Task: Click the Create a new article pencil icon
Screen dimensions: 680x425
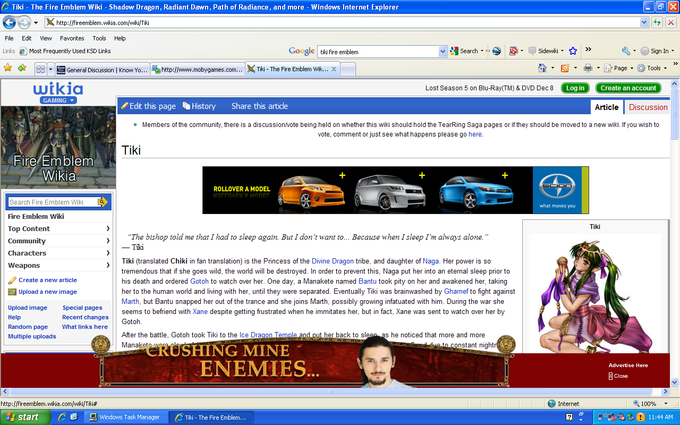Action: (x=12, y=280)
